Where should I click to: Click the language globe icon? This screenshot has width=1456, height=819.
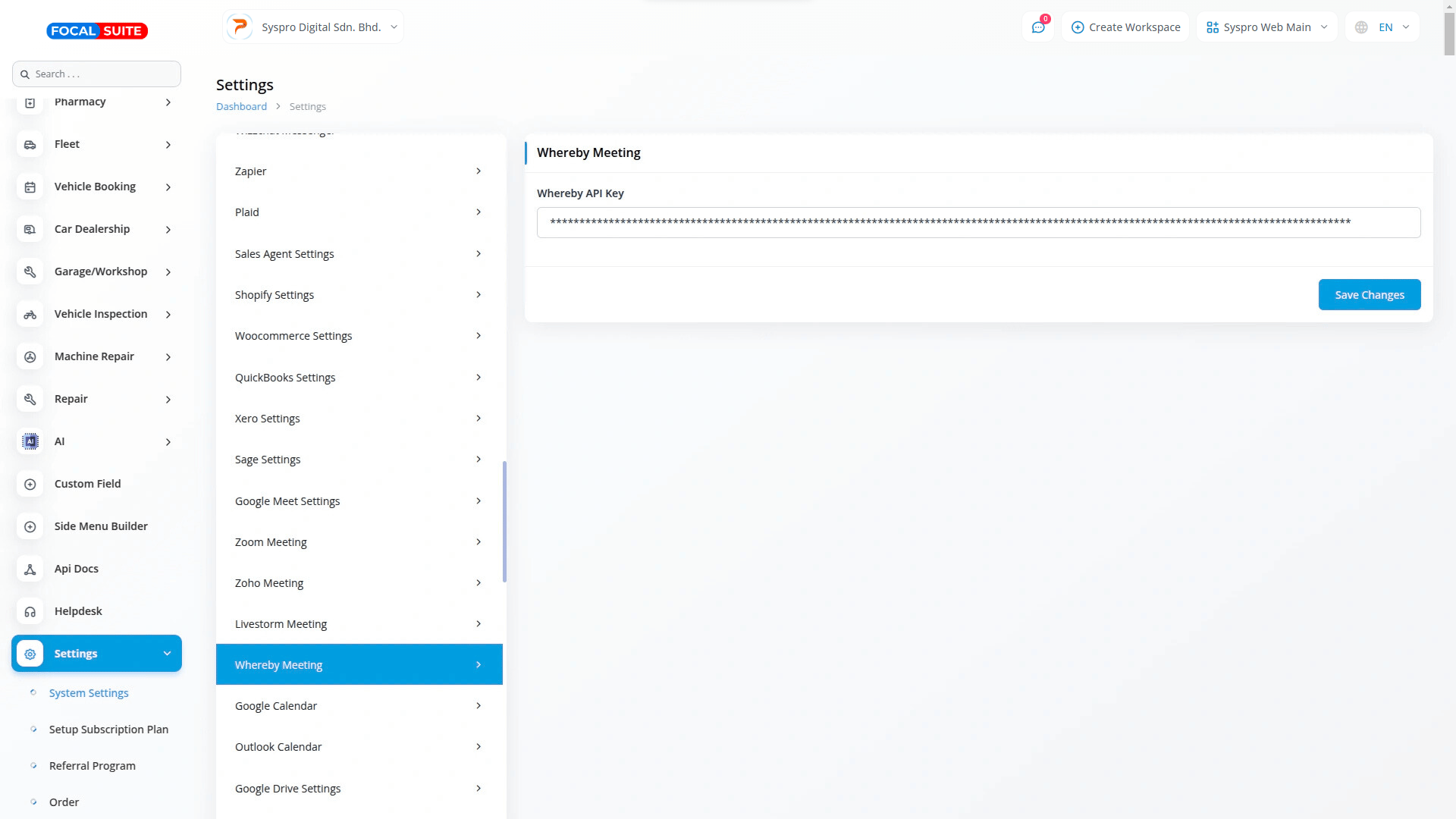coord(1361,27)
